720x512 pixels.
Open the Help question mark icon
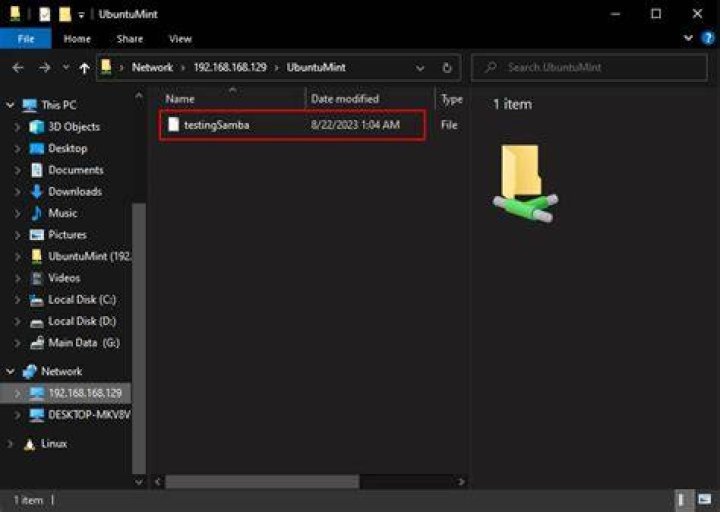[708, 38]
